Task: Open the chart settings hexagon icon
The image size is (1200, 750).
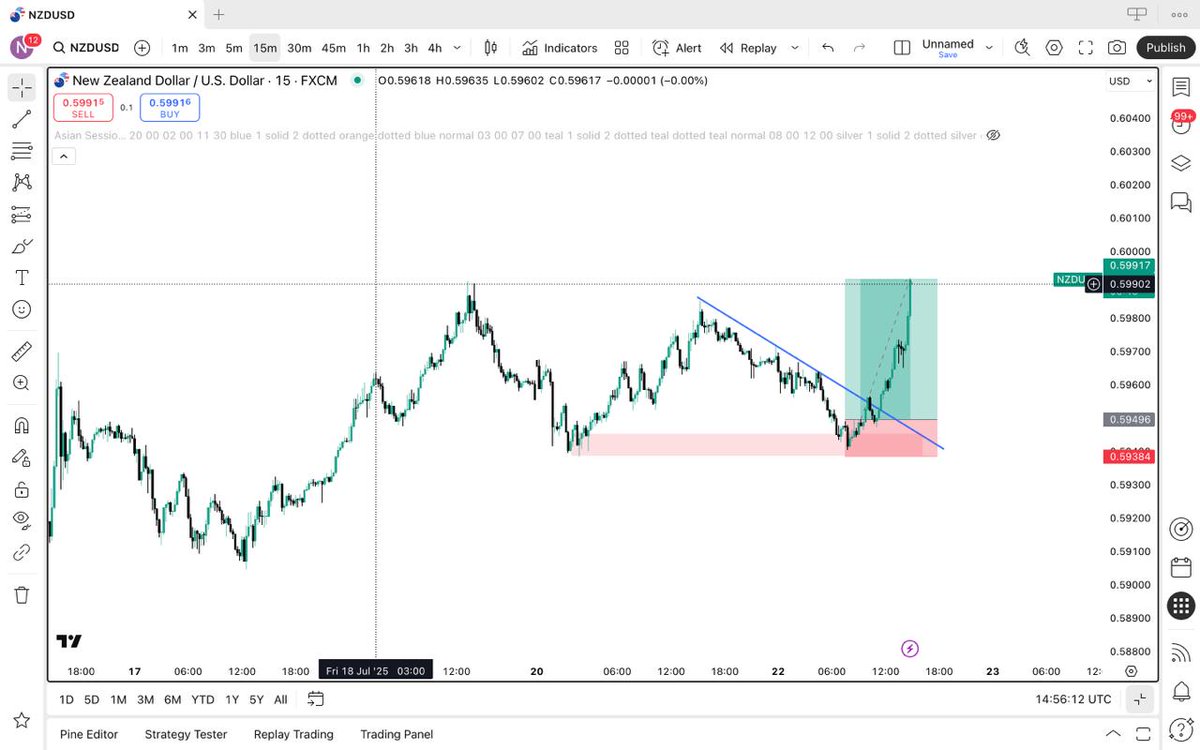Action: (x=1054, y=48)
